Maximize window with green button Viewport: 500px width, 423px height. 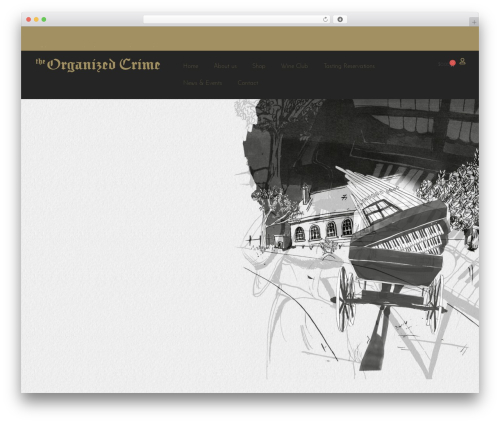pos(44,19)
